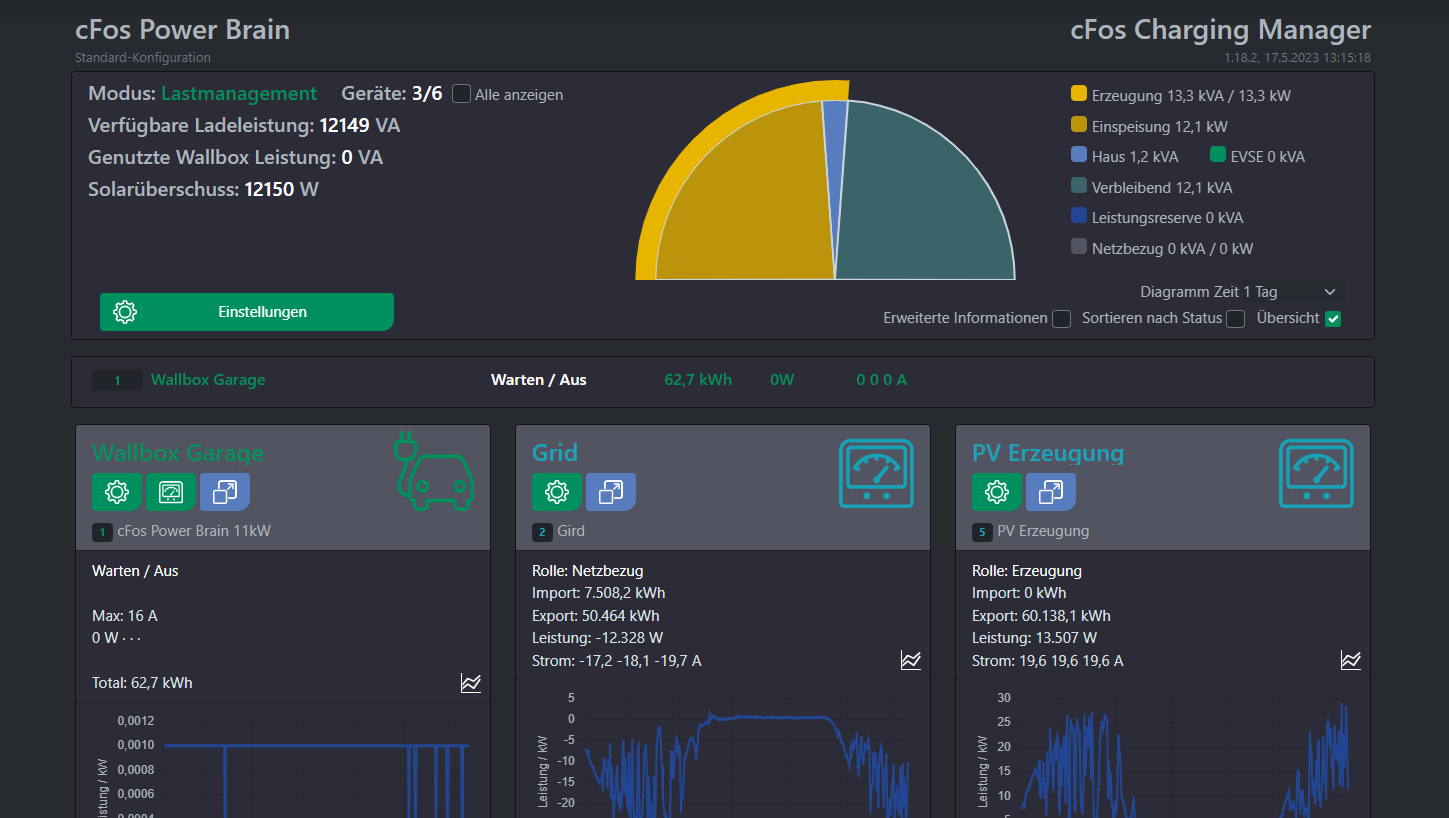
Task: Enable Sortieren nach Status checkbox
Action: tap(1236, 319)
